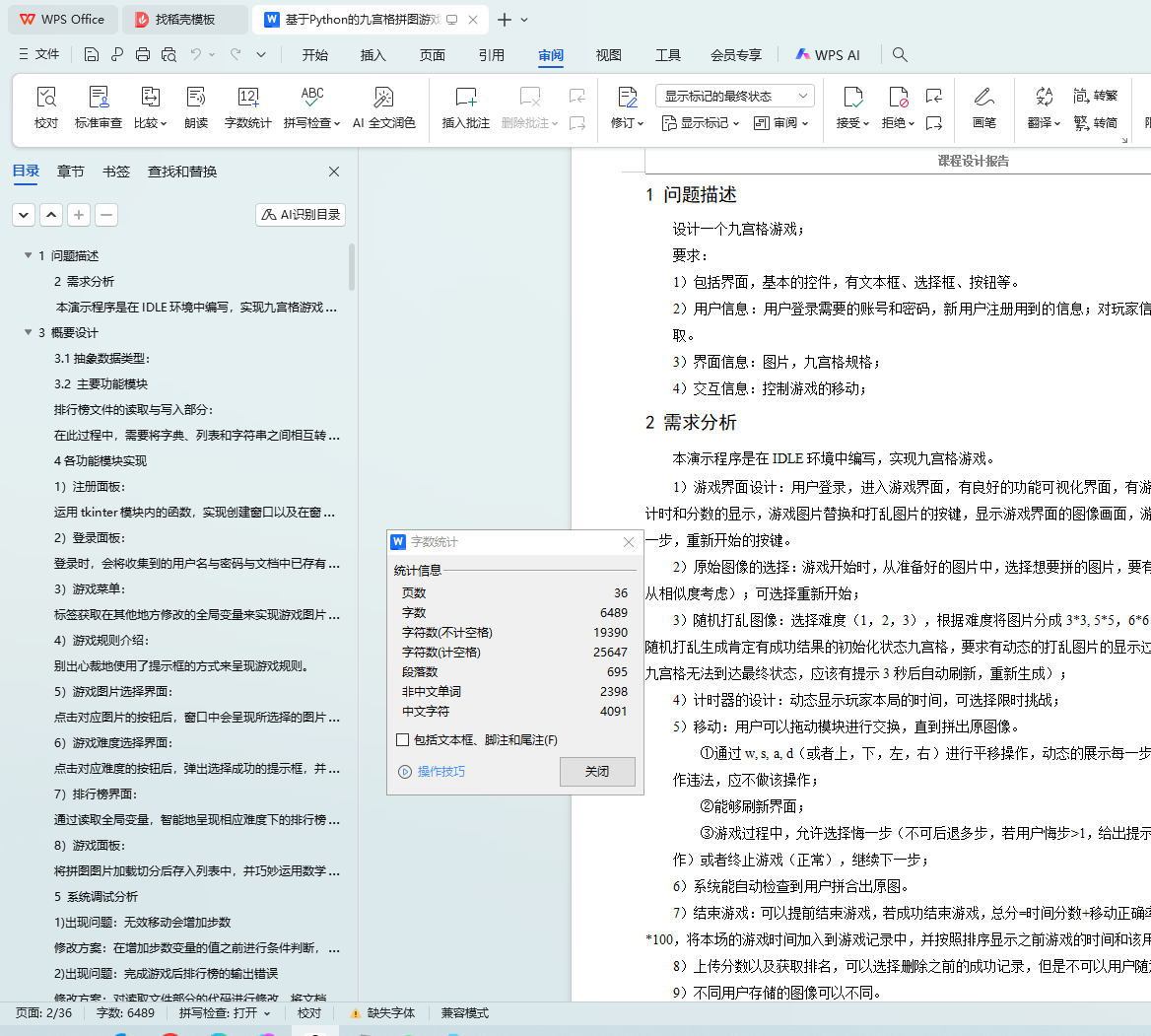The width and height of the screenshot is (1151, 1036).
Task: Go to previous comment icon
Action: (x=576, y=97)
